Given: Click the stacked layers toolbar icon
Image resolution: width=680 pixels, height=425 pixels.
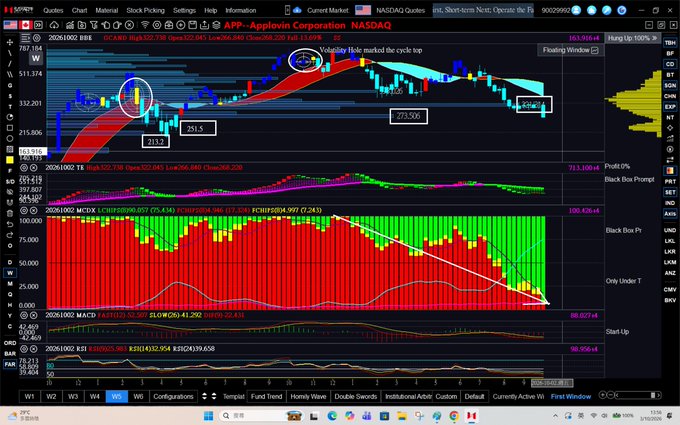Looking at the screenshot, I should pyautogui.click(x=216, y=25).
